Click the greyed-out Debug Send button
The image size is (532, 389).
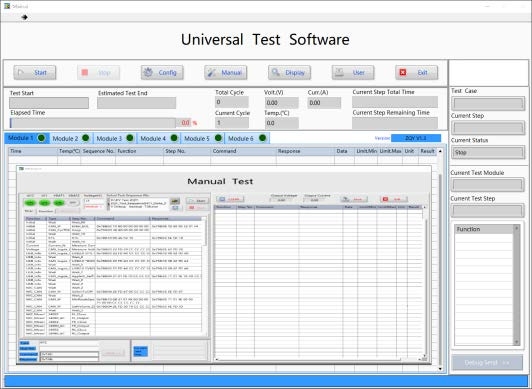click(487, 363)
